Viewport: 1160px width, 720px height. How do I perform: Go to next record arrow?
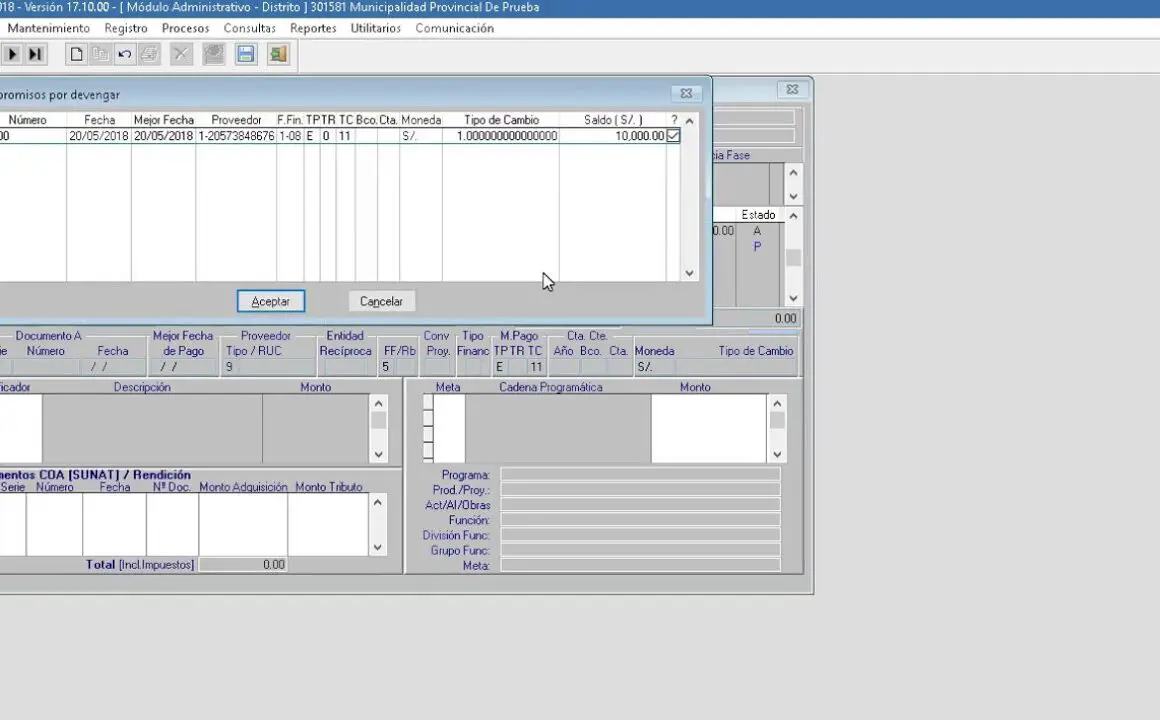click(12, 54)
